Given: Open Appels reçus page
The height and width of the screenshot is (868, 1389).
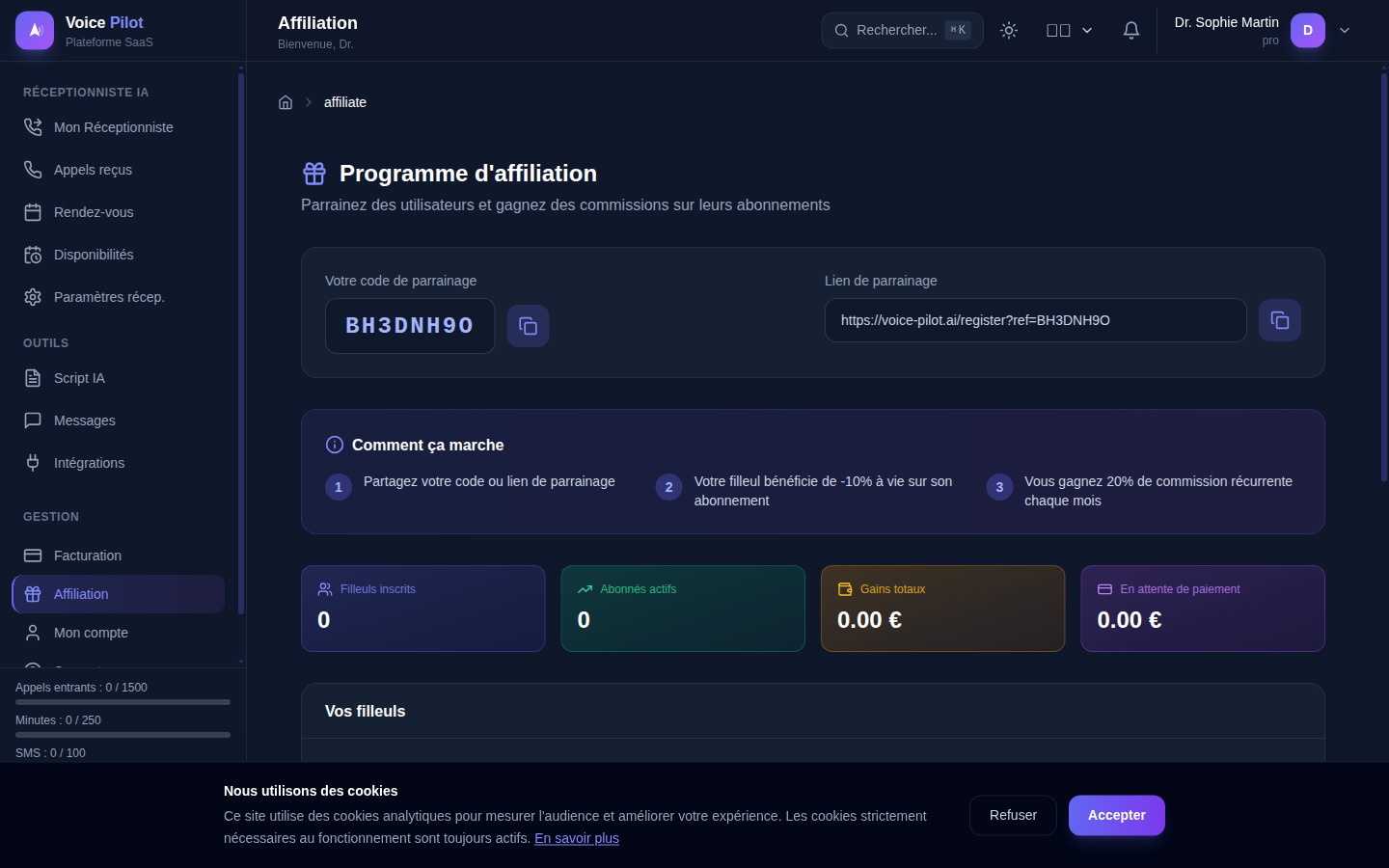Looking at the screenshot, I should pyautogui.click(x=118, y=170).
